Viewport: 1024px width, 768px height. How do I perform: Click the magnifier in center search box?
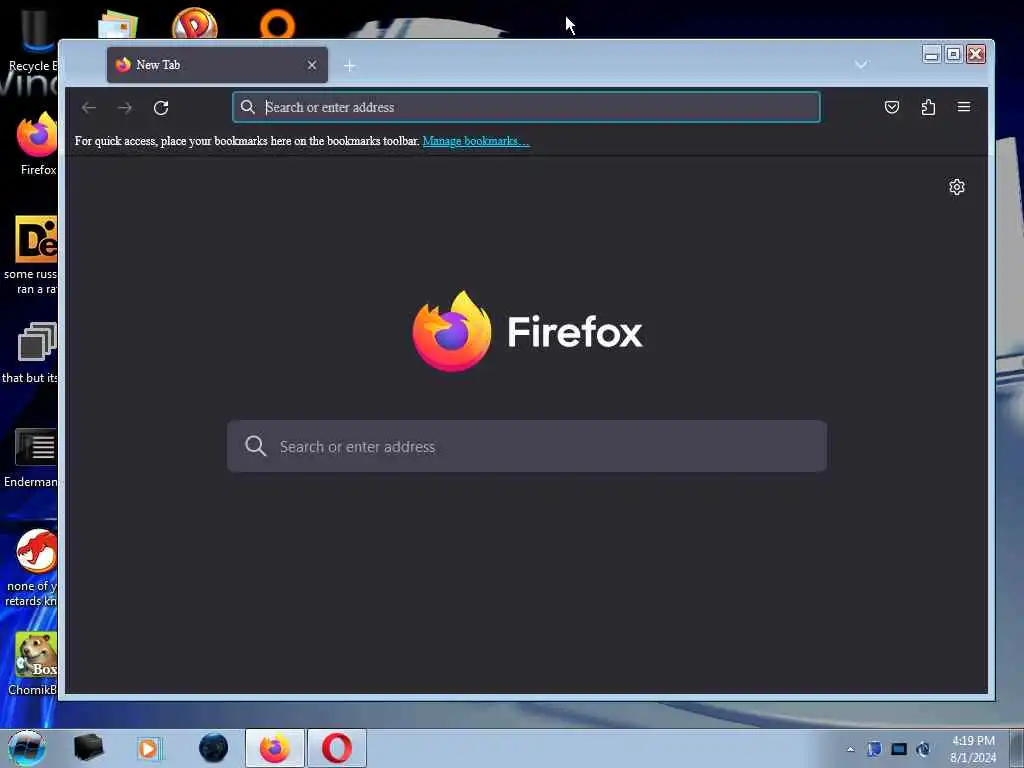coord(255,447)
